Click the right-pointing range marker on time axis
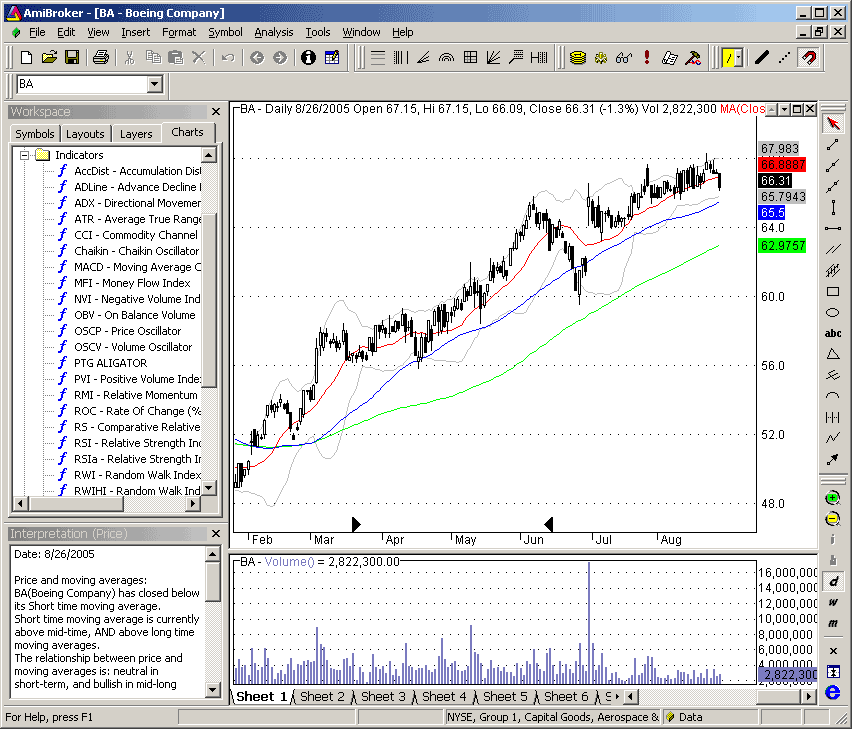The image size is (852, 729). tap(356, 524)
